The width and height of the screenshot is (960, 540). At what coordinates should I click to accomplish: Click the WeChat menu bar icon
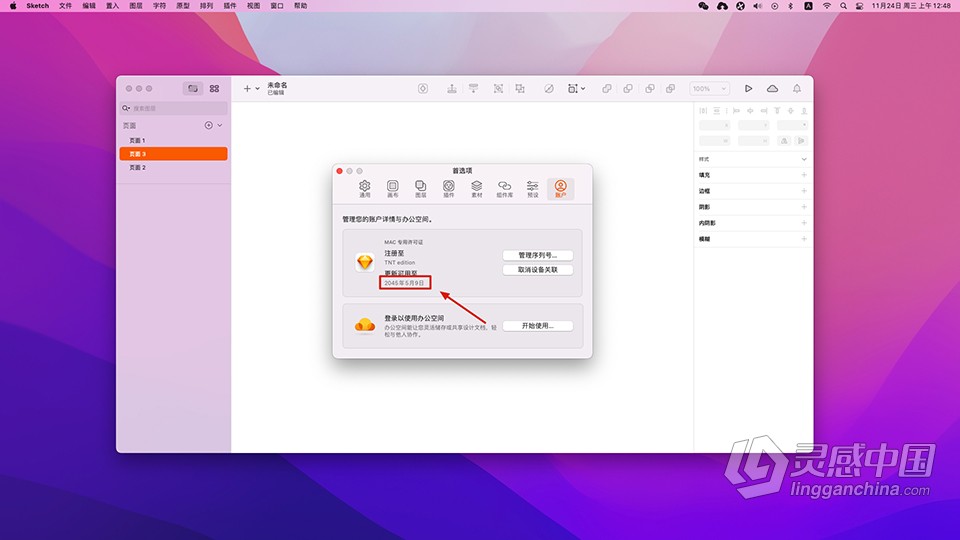coord(703,6)
